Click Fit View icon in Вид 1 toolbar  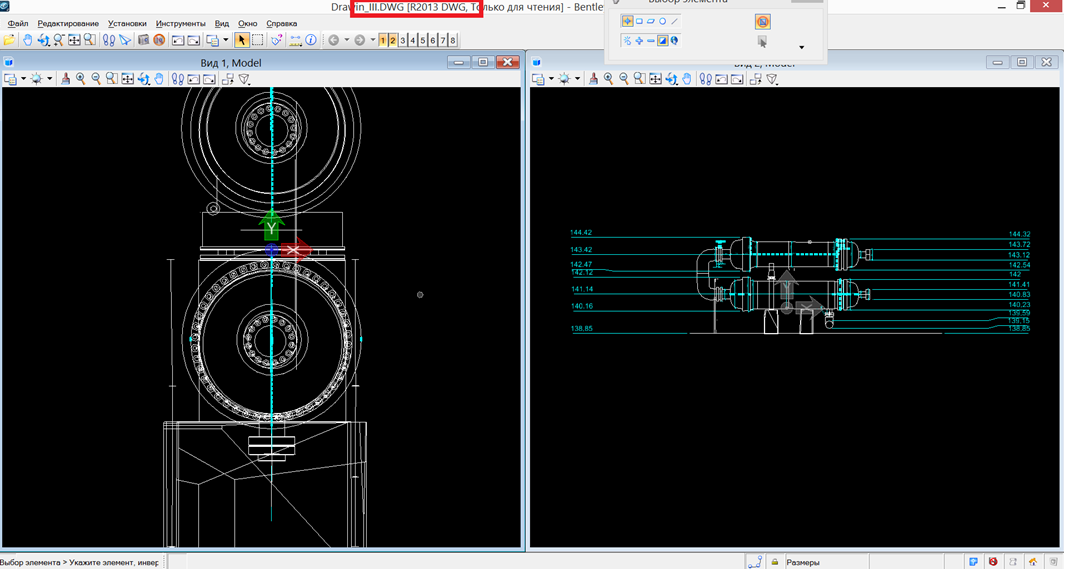coord(128,79)
